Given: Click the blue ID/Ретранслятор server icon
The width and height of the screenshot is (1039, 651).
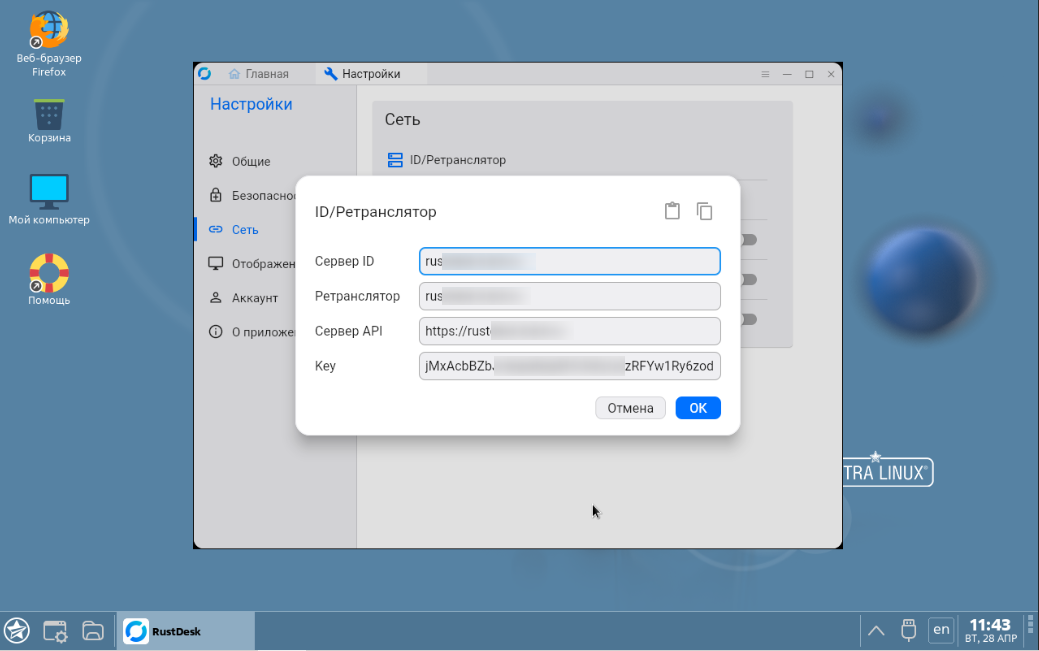Looking at the screenshot, I should click(x=393, y=160).
